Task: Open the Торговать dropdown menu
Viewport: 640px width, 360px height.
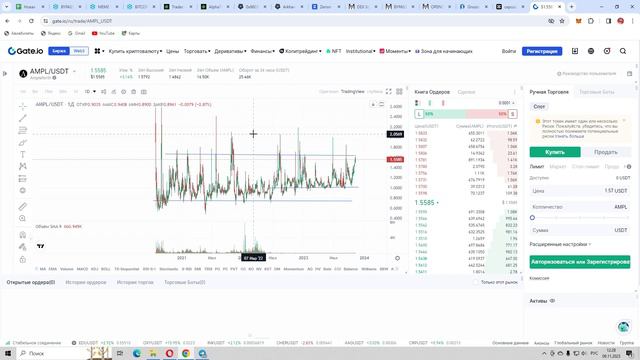Action: (x=197, y=51)
